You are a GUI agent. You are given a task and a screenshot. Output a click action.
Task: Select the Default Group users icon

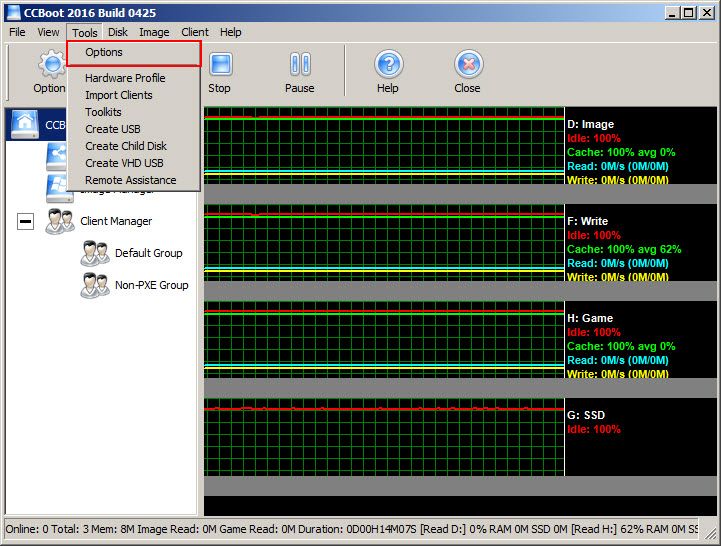[x=95, y=253]
